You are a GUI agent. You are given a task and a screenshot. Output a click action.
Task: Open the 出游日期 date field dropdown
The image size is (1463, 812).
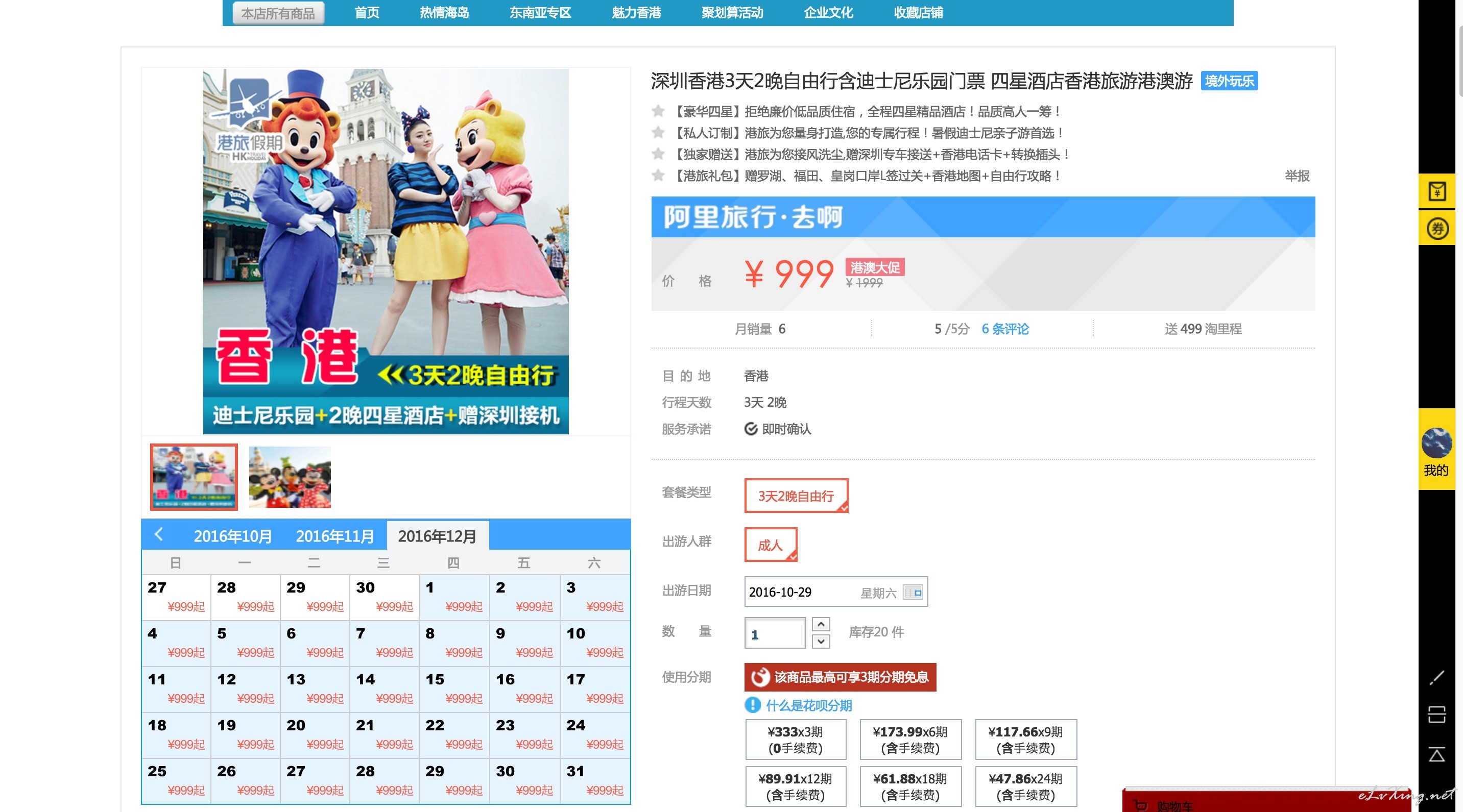point(836,592)
